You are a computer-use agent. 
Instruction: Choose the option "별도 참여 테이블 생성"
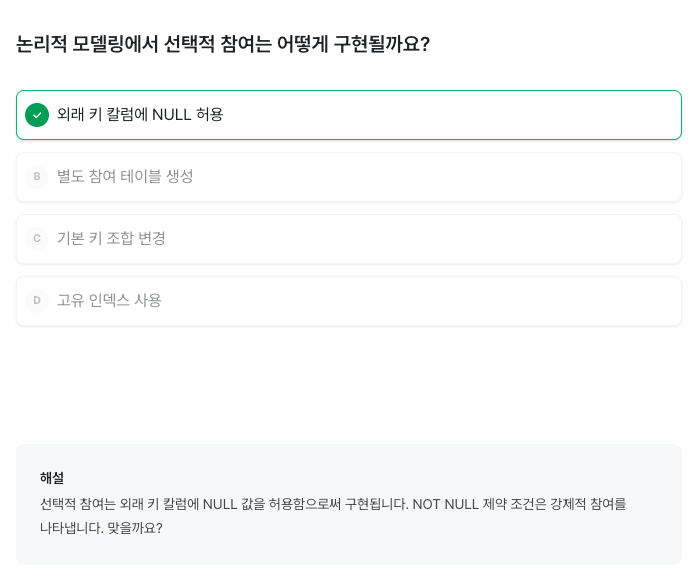tap(125, 177)
